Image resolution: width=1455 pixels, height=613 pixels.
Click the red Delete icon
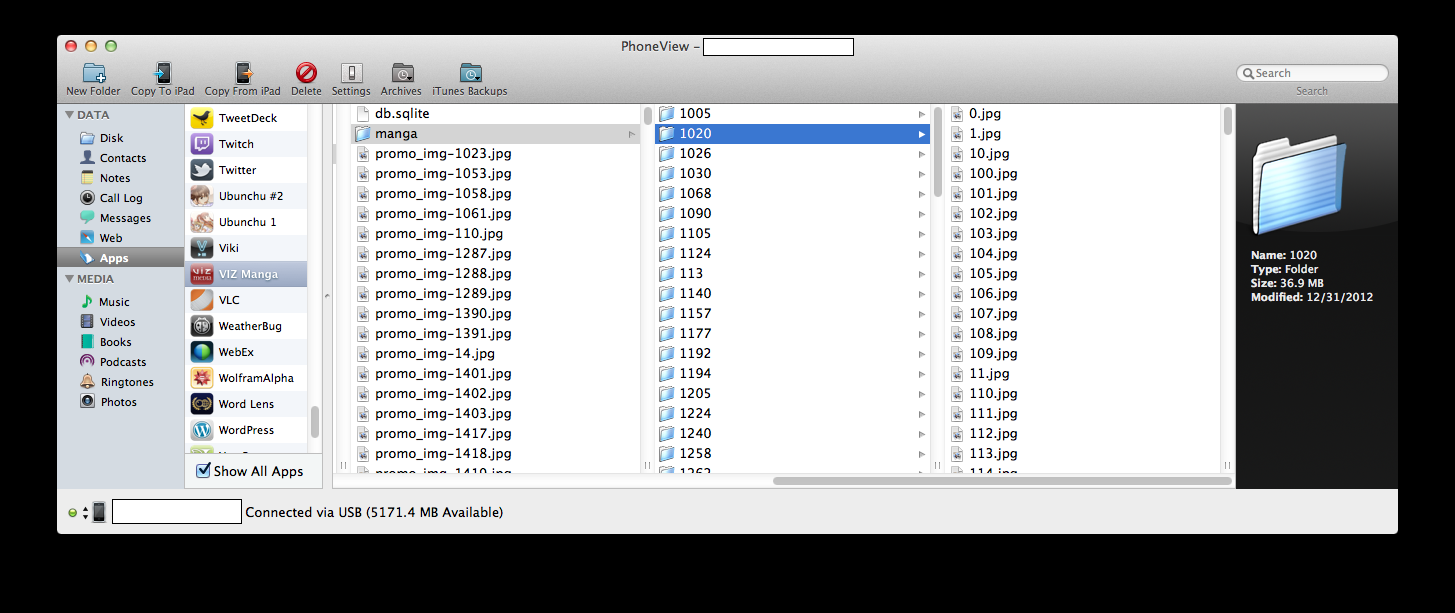pos(306,73)
